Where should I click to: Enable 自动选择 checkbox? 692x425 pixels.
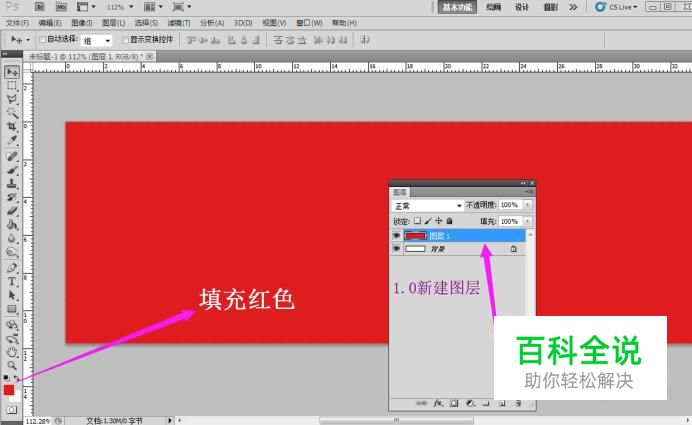pyautogui.click(x=42, y=40)
